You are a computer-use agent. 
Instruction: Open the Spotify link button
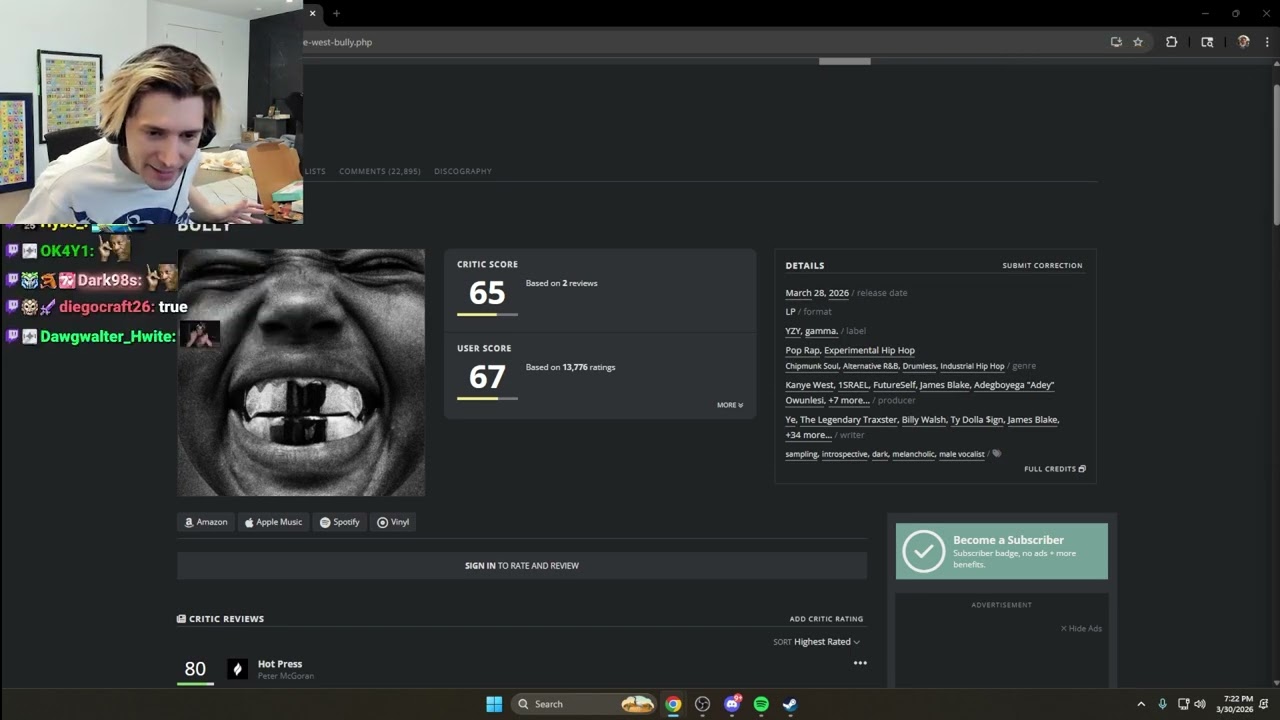tap(339, 522)
